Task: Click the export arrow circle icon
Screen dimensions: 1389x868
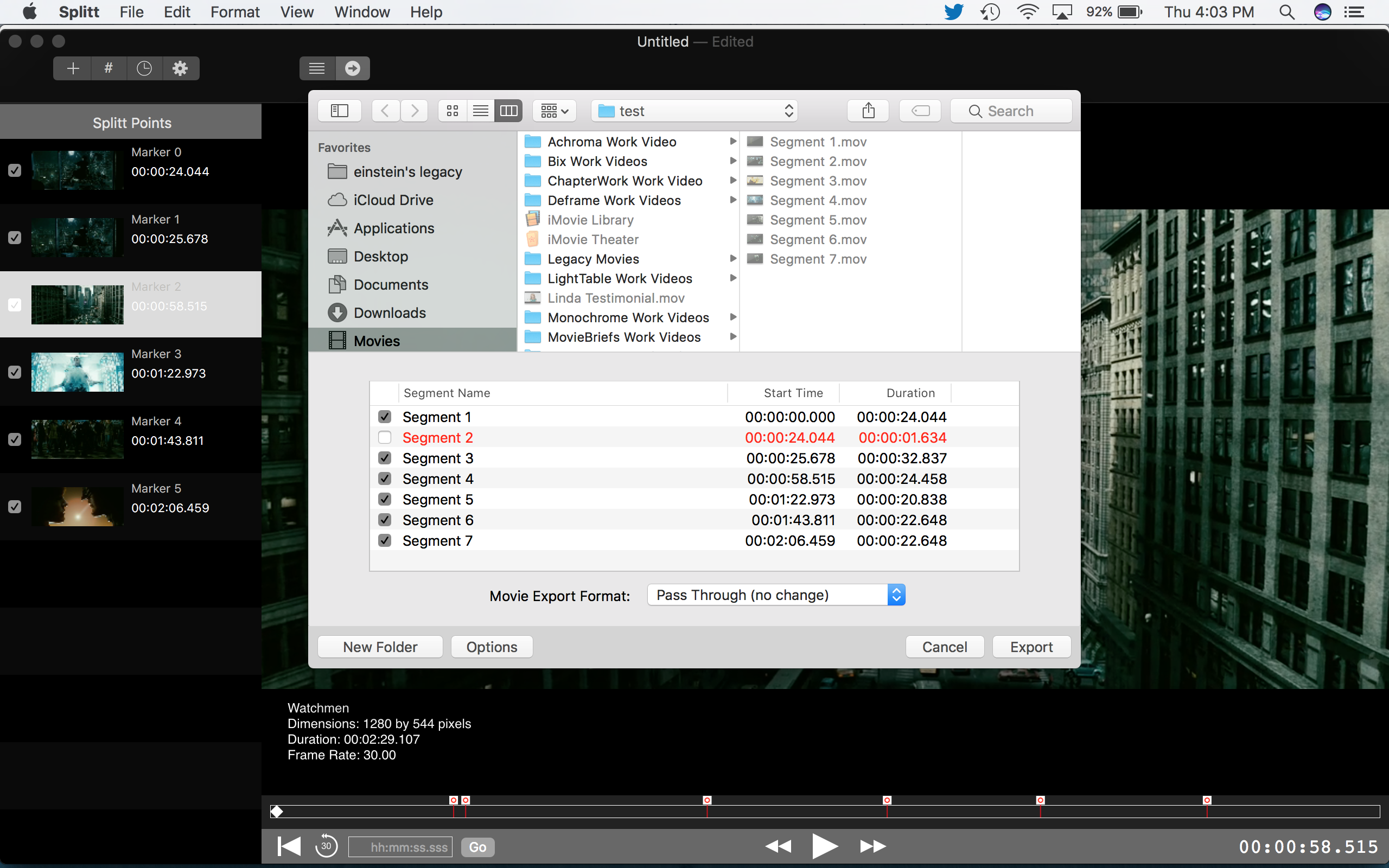Action: [x=353, y=68]
